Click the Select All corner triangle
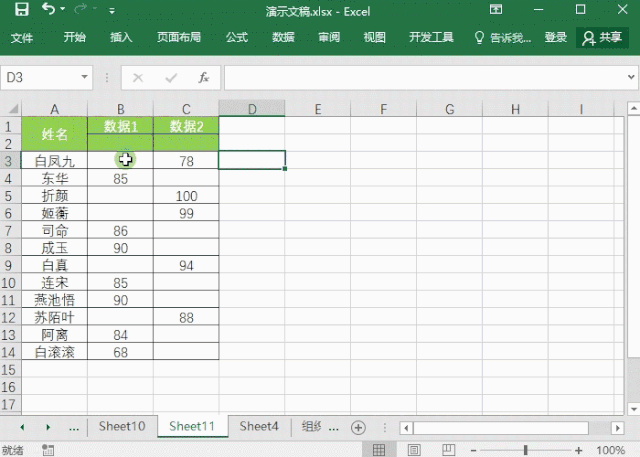The height and width of the screenshot is (457, 640). point(13,109)
